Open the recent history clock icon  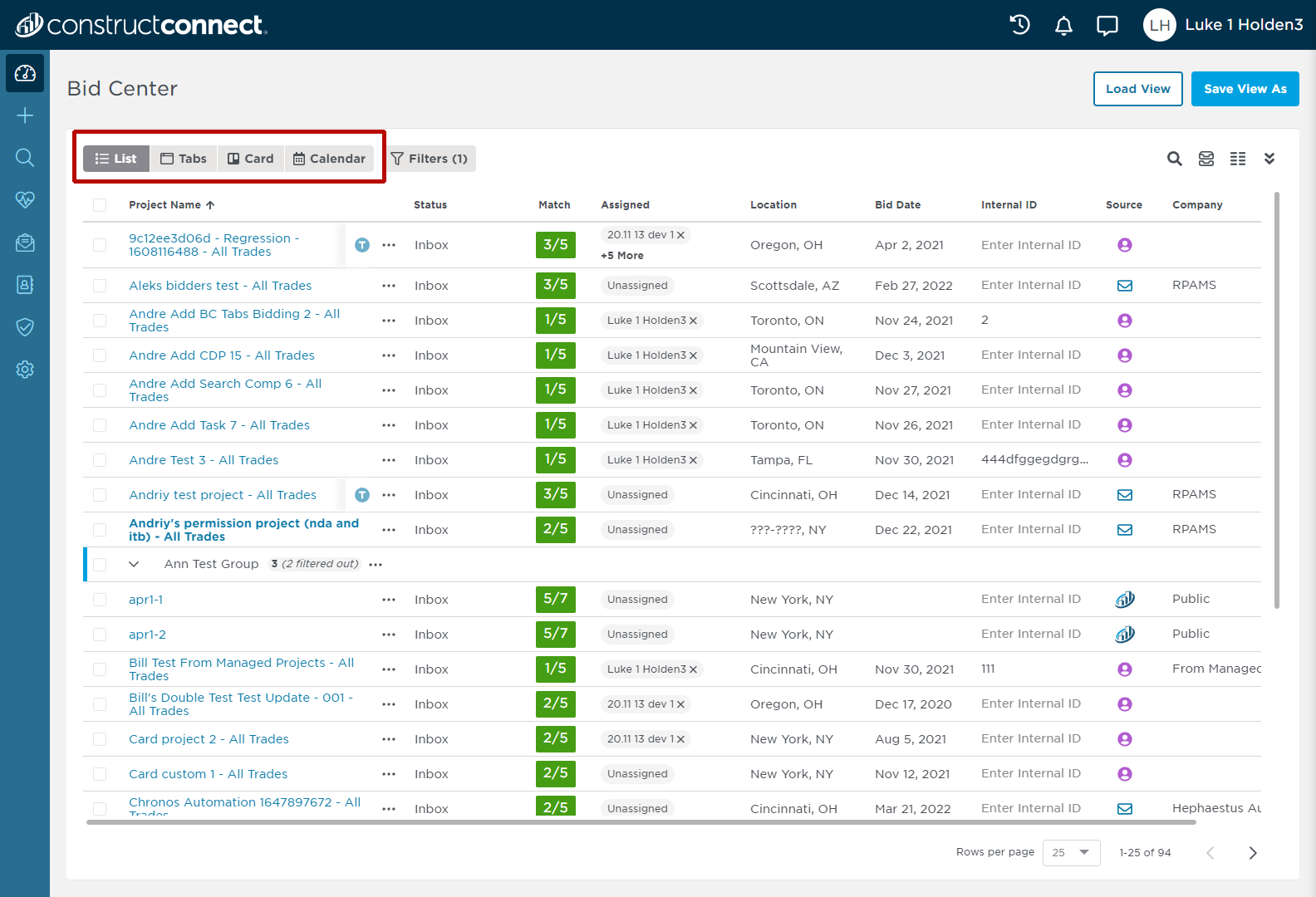point(1020,25)
